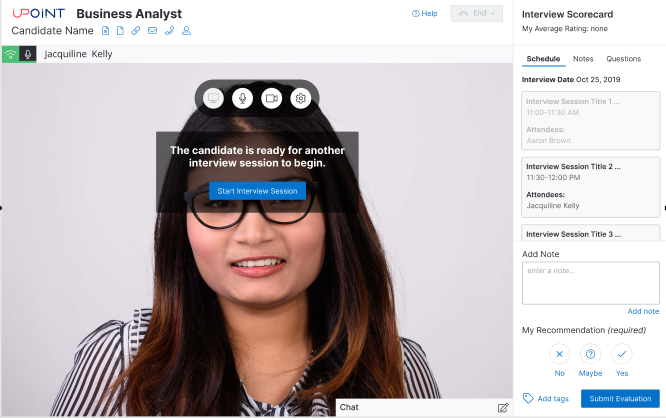Click the candidate email envelope icon
The image size is (666, 418).
(x=152, y=31)
